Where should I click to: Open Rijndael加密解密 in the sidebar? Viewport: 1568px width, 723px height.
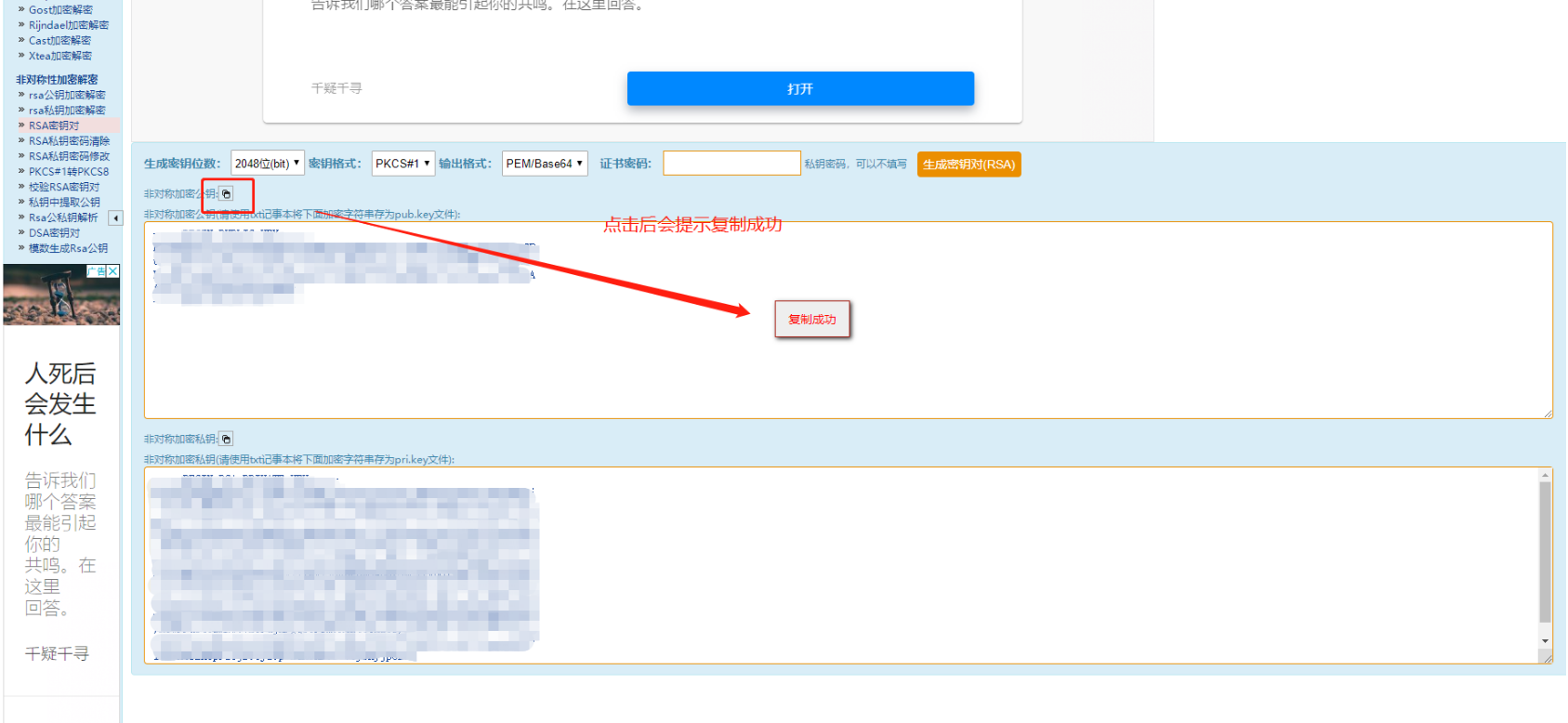(x=69, y=25)
